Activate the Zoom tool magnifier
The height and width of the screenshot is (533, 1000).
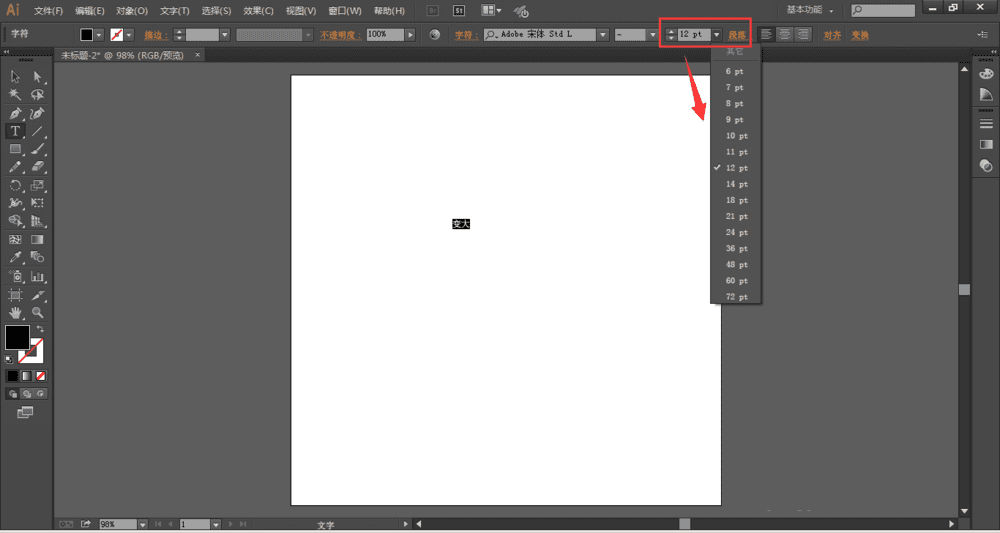[38, 312]
